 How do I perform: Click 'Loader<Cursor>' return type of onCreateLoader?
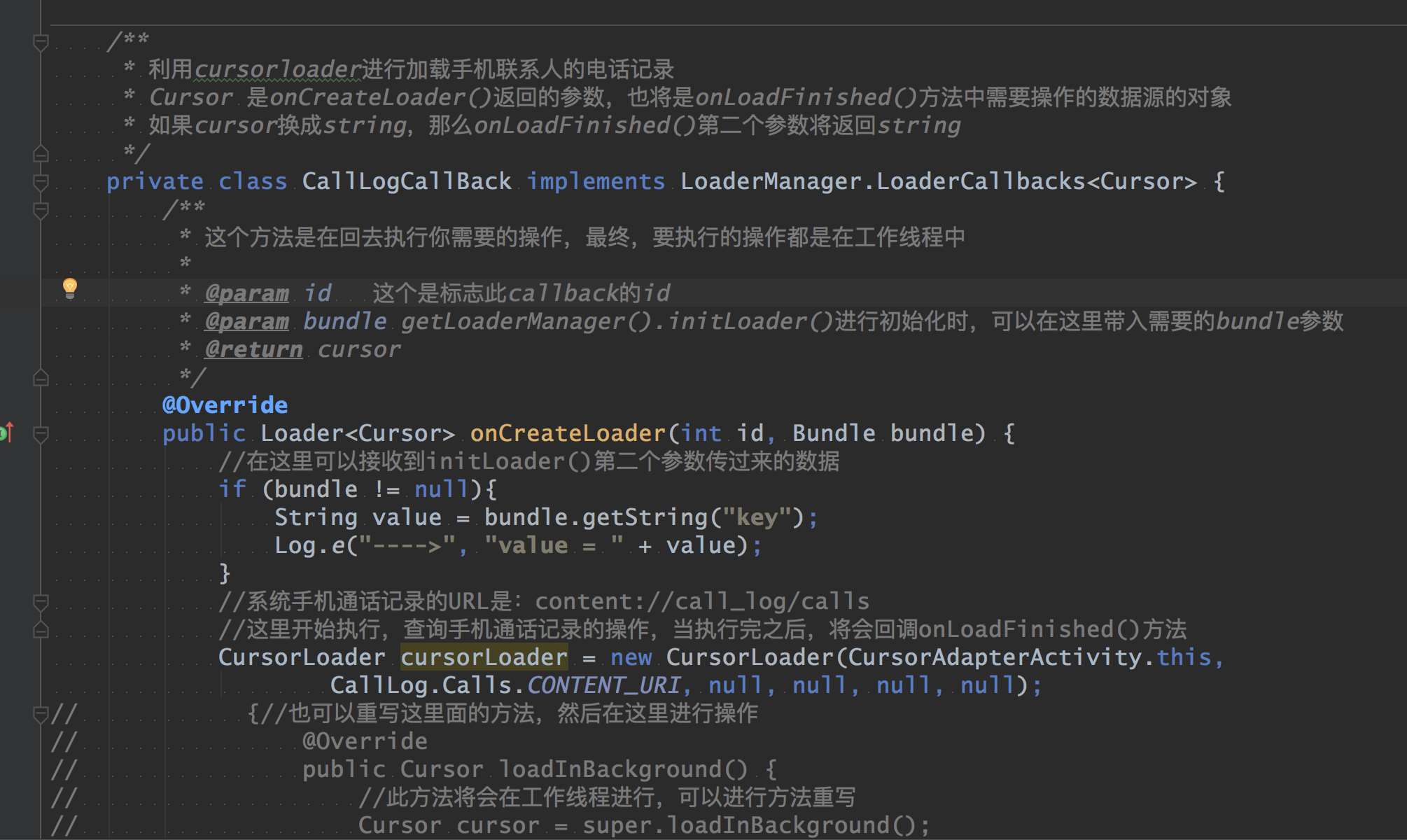tap(358, 433)
